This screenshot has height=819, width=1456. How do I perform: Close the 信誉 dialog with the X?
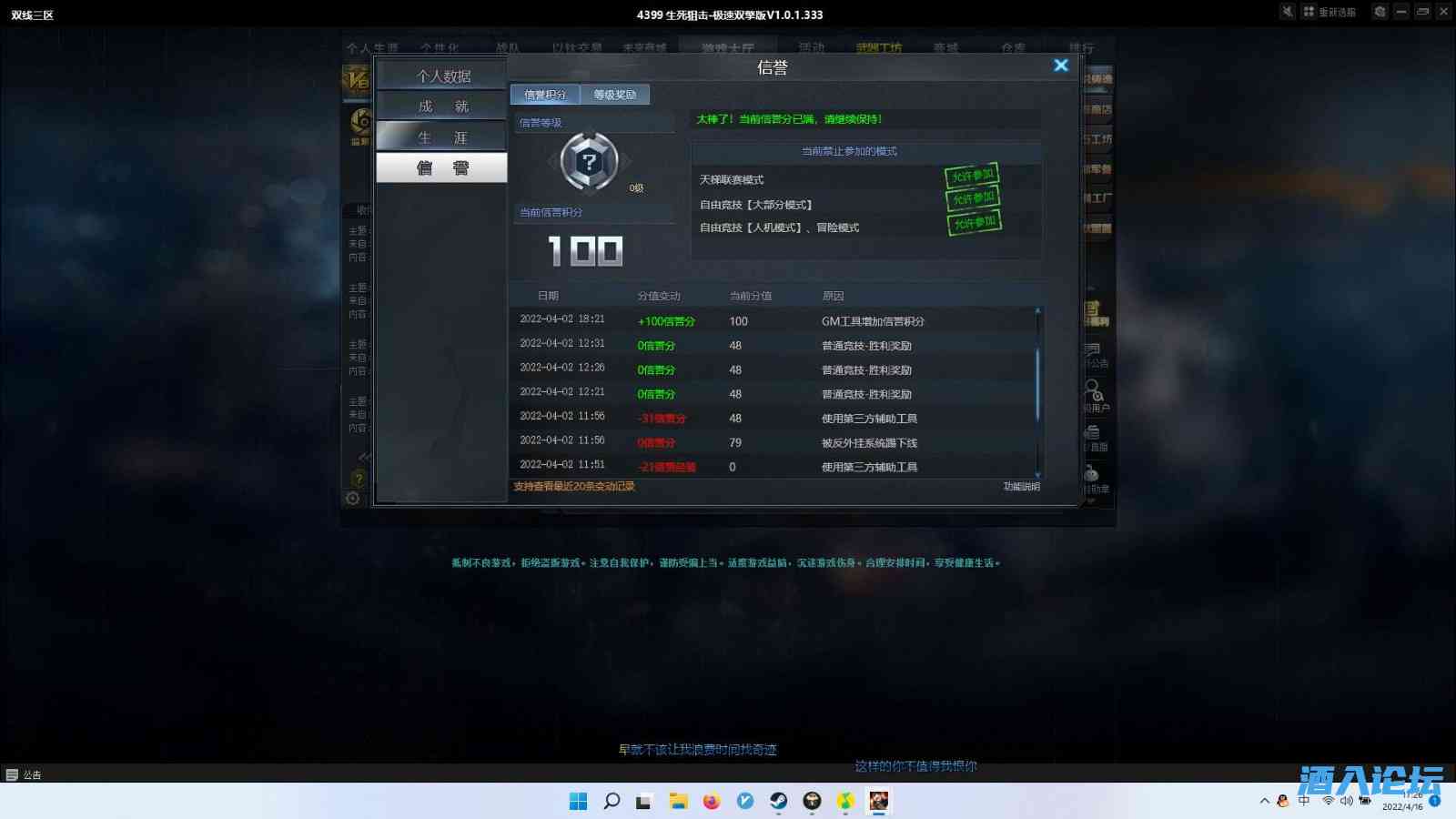point(1060,66)
